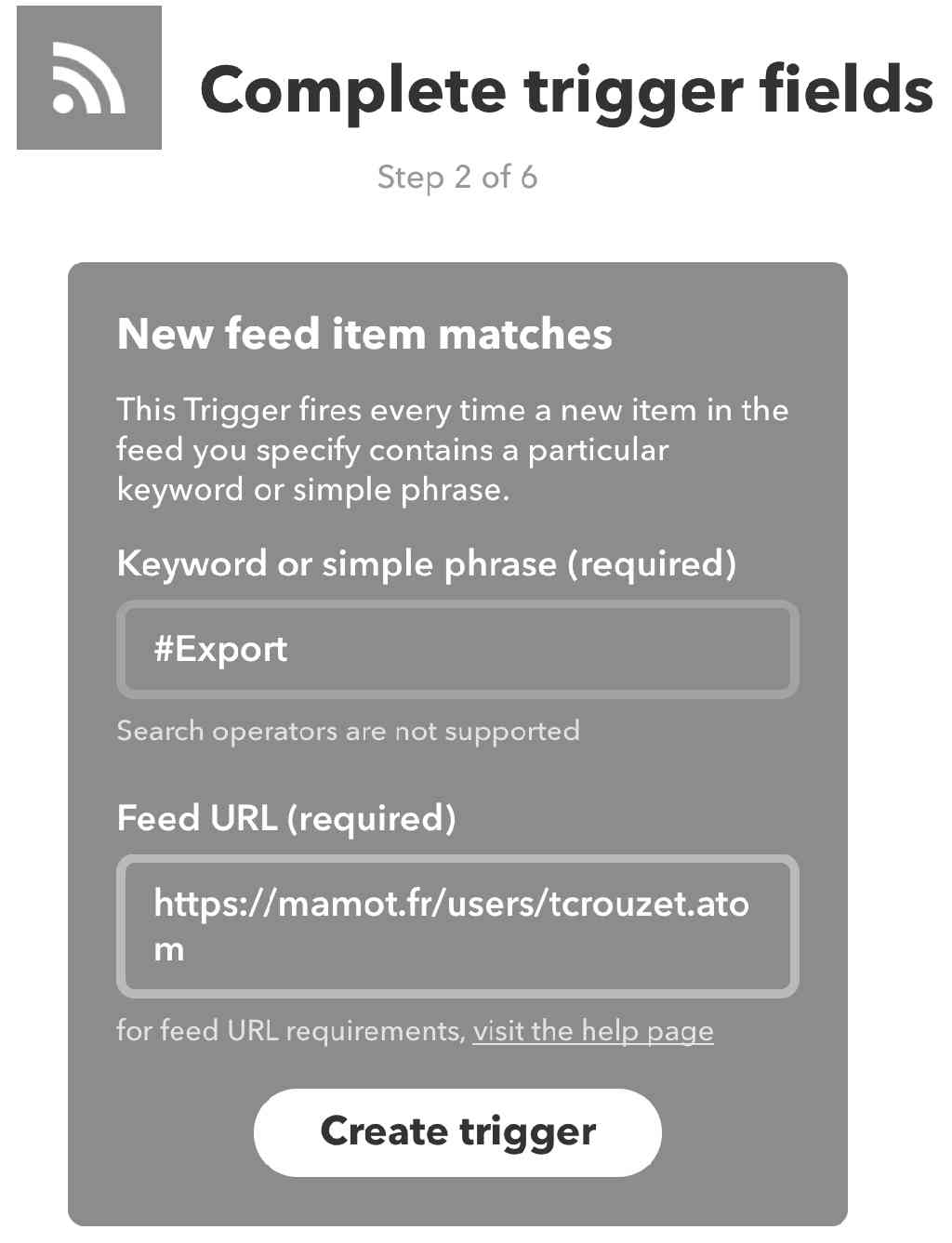Click the "Complete trigger fields" heading
Screen dimensions: 952x1243
coord(566,91)
